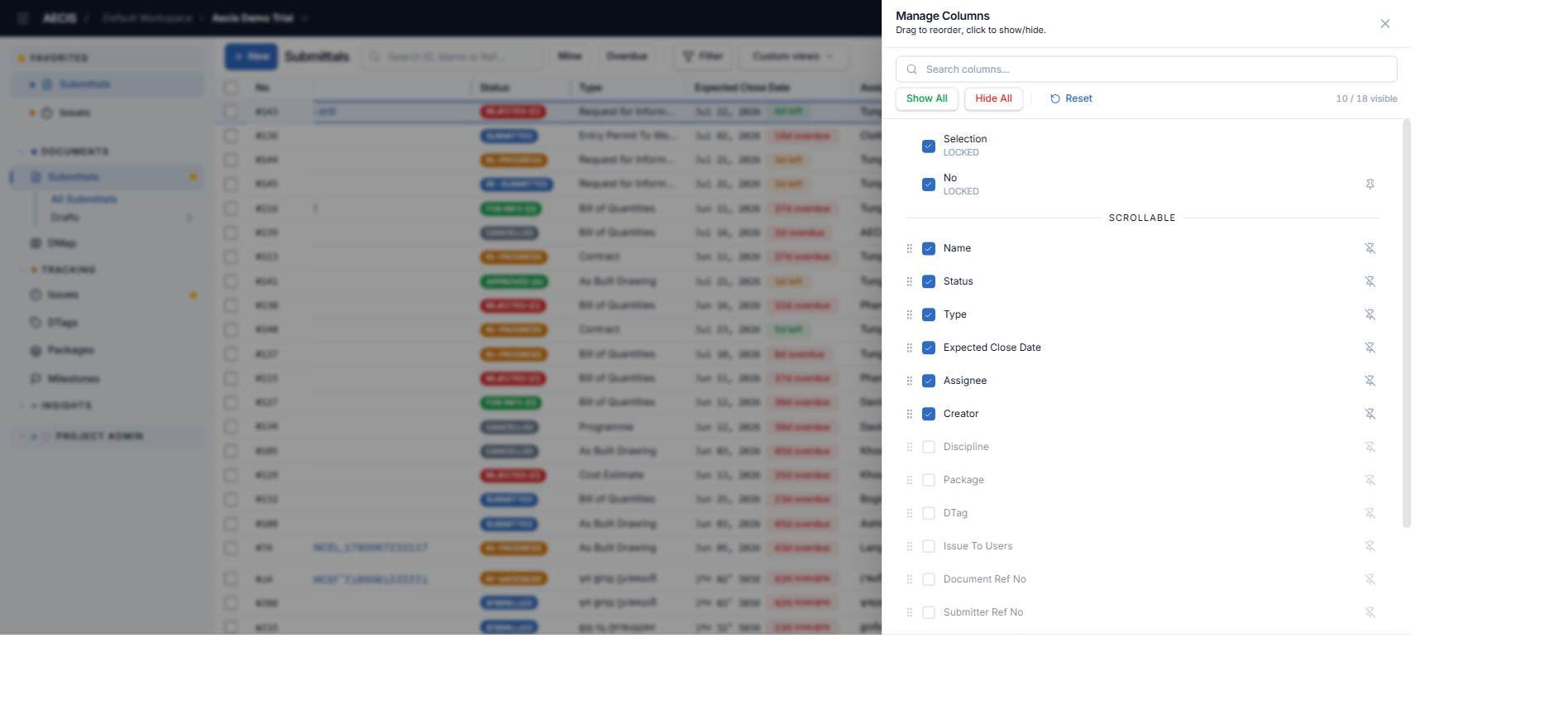Enable the Package column checkbox
Image resolution: width=1568 pixels, height=705 pixels.
929,480
